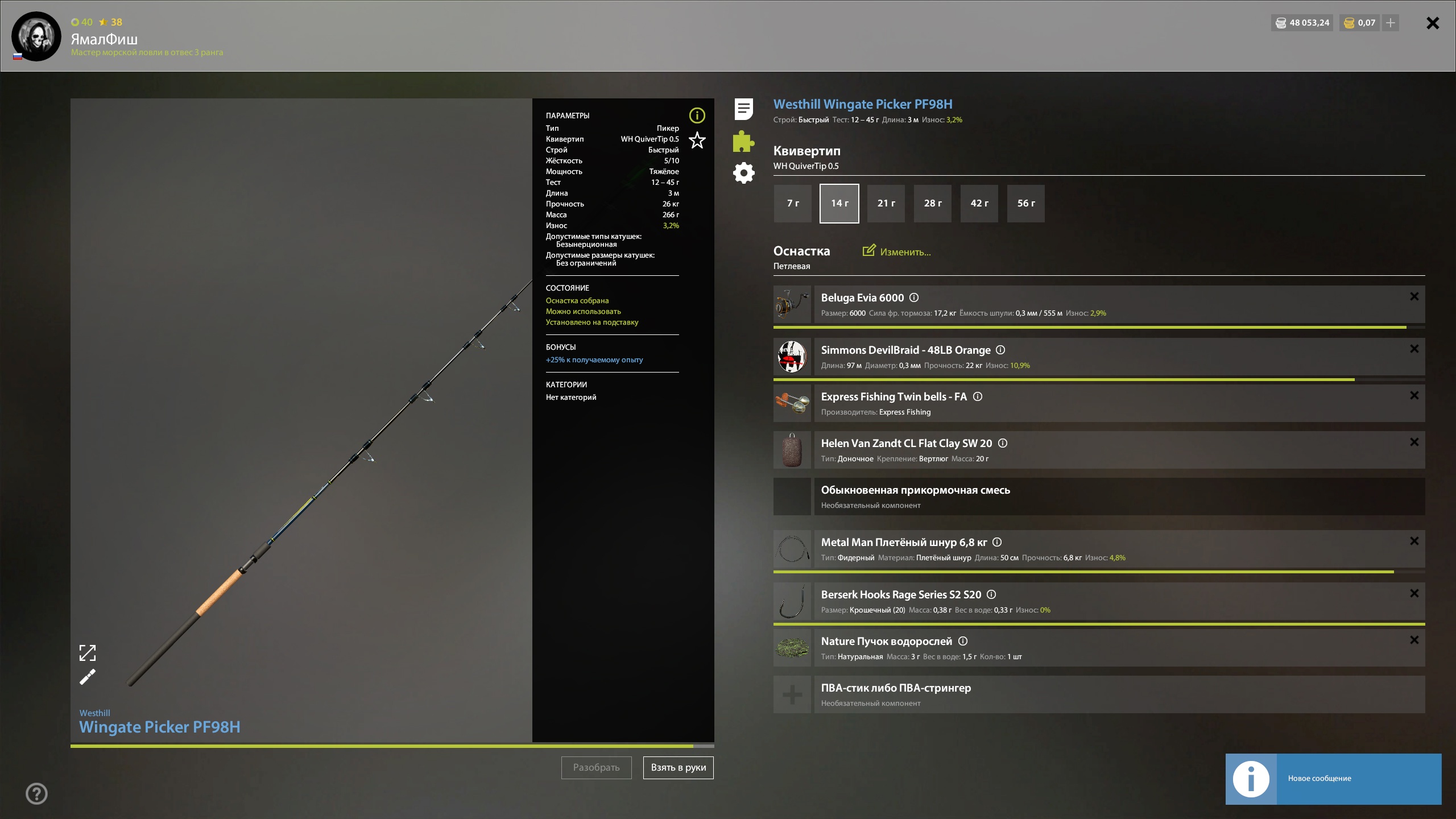Click the Wingate Picker PF98H preview caption

(x=160, y=727)
